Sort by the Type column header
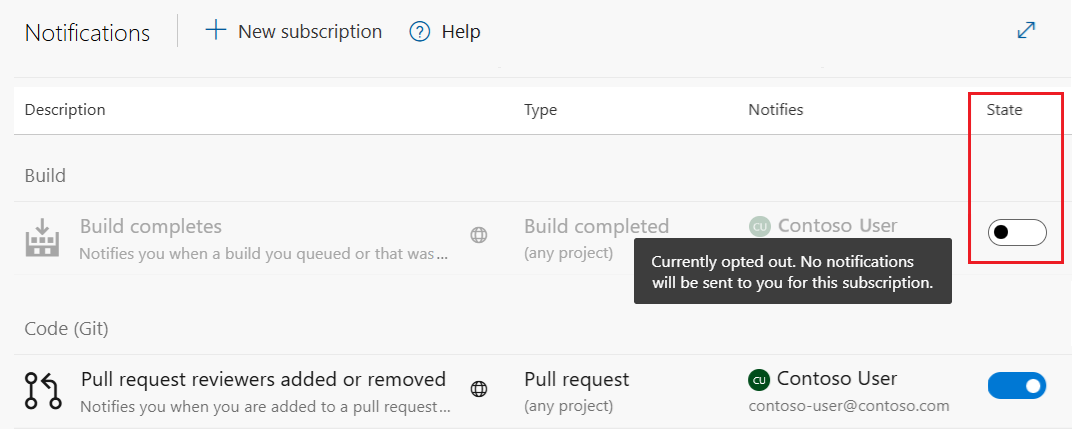This screenshot has width=1072, height=429. pyautogui.click(x=540, y=110)
